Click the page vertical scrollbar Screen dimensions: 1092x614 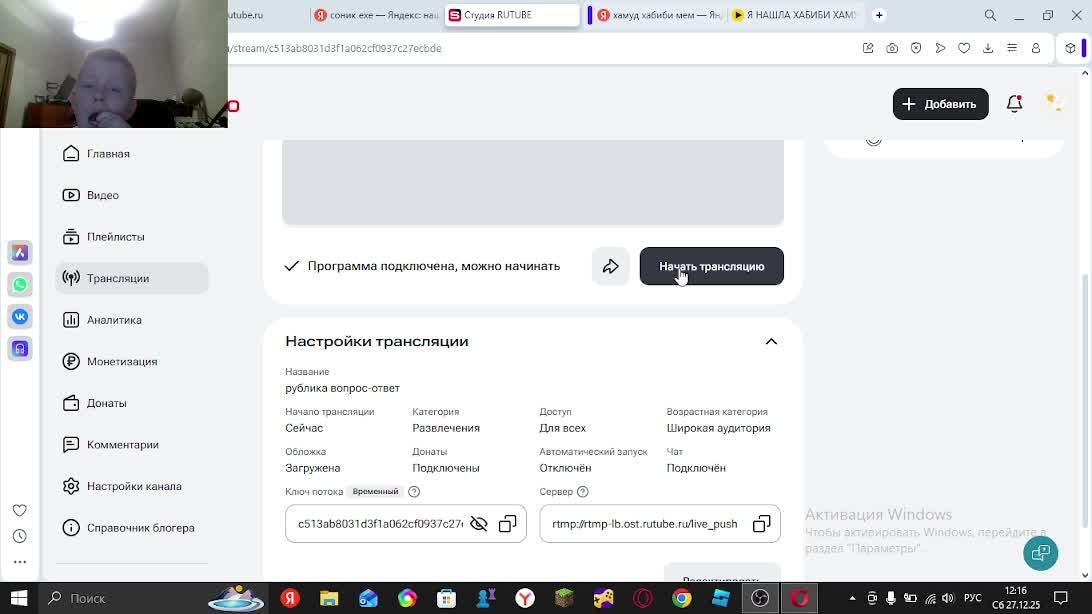click(x=1084, y=400)
